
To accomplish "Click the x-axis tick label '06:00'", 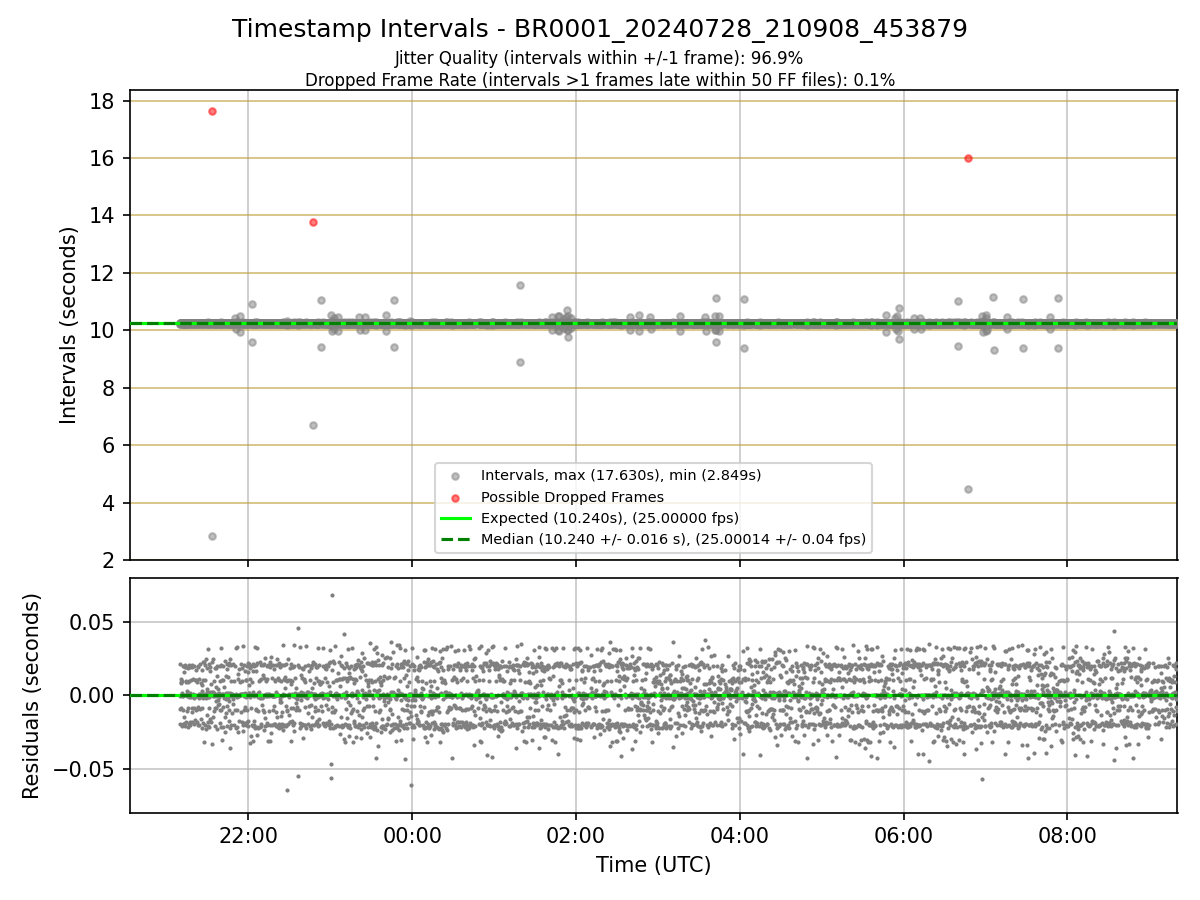I will 904,835.
